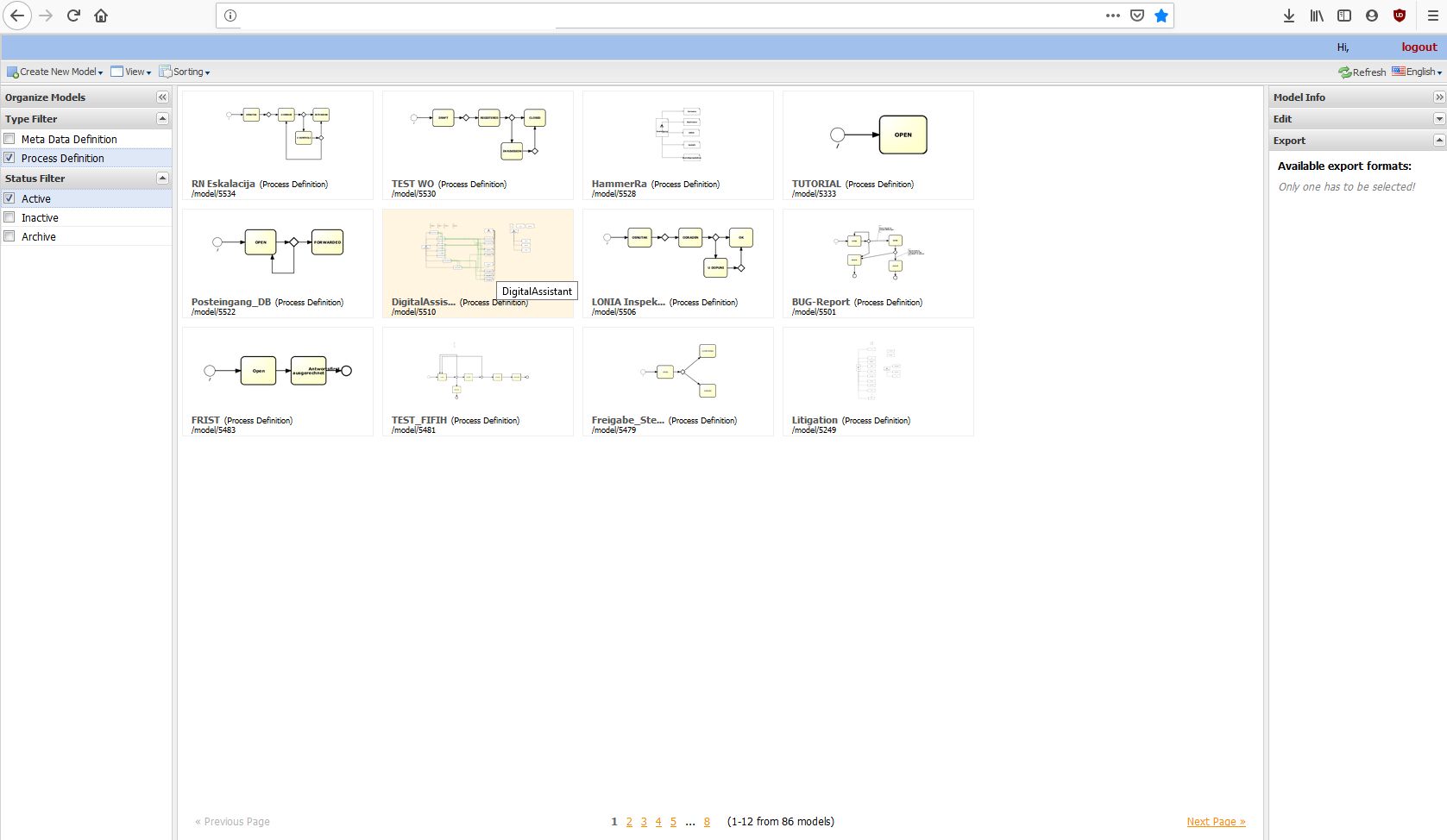Collapse the Organize Models side panel
The height and width of the screenshot is (840, 1447).
(162, 97)
